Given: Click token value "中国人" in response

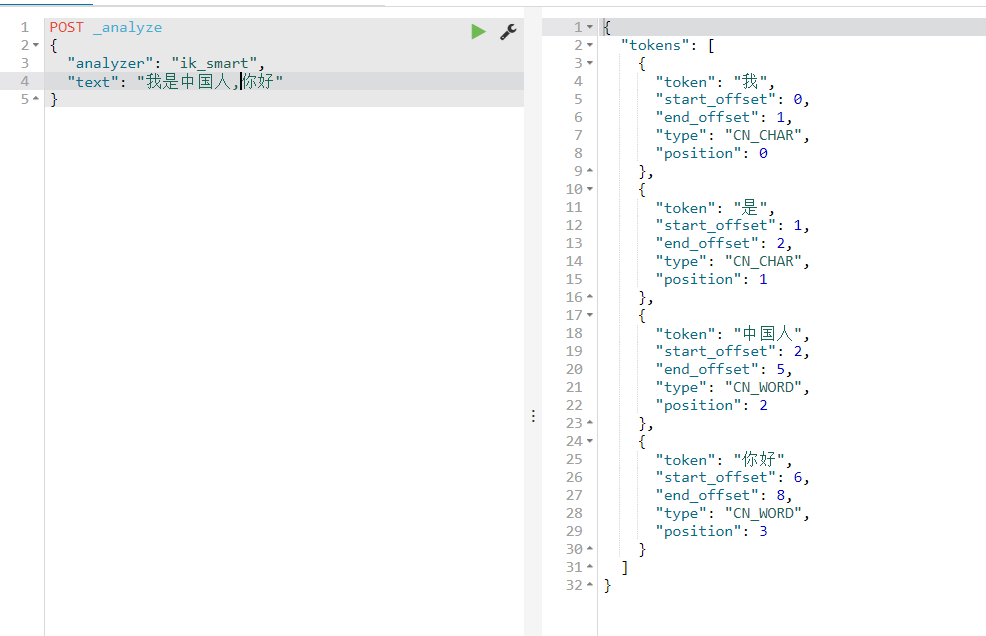Looking at the screenshot, I should coord(767,333).
